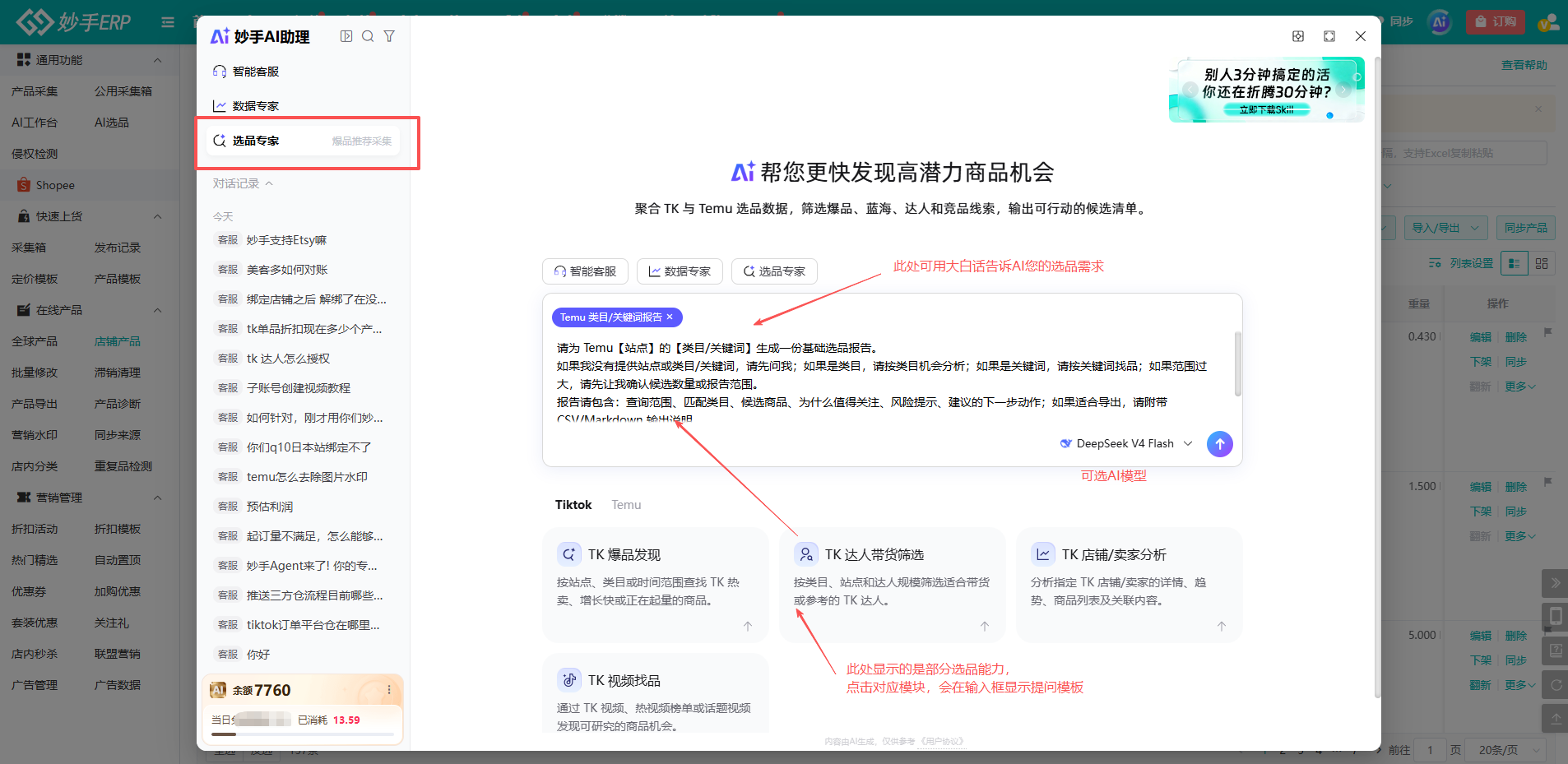Click the 妙手ERP logo

[x=74, y=22]
